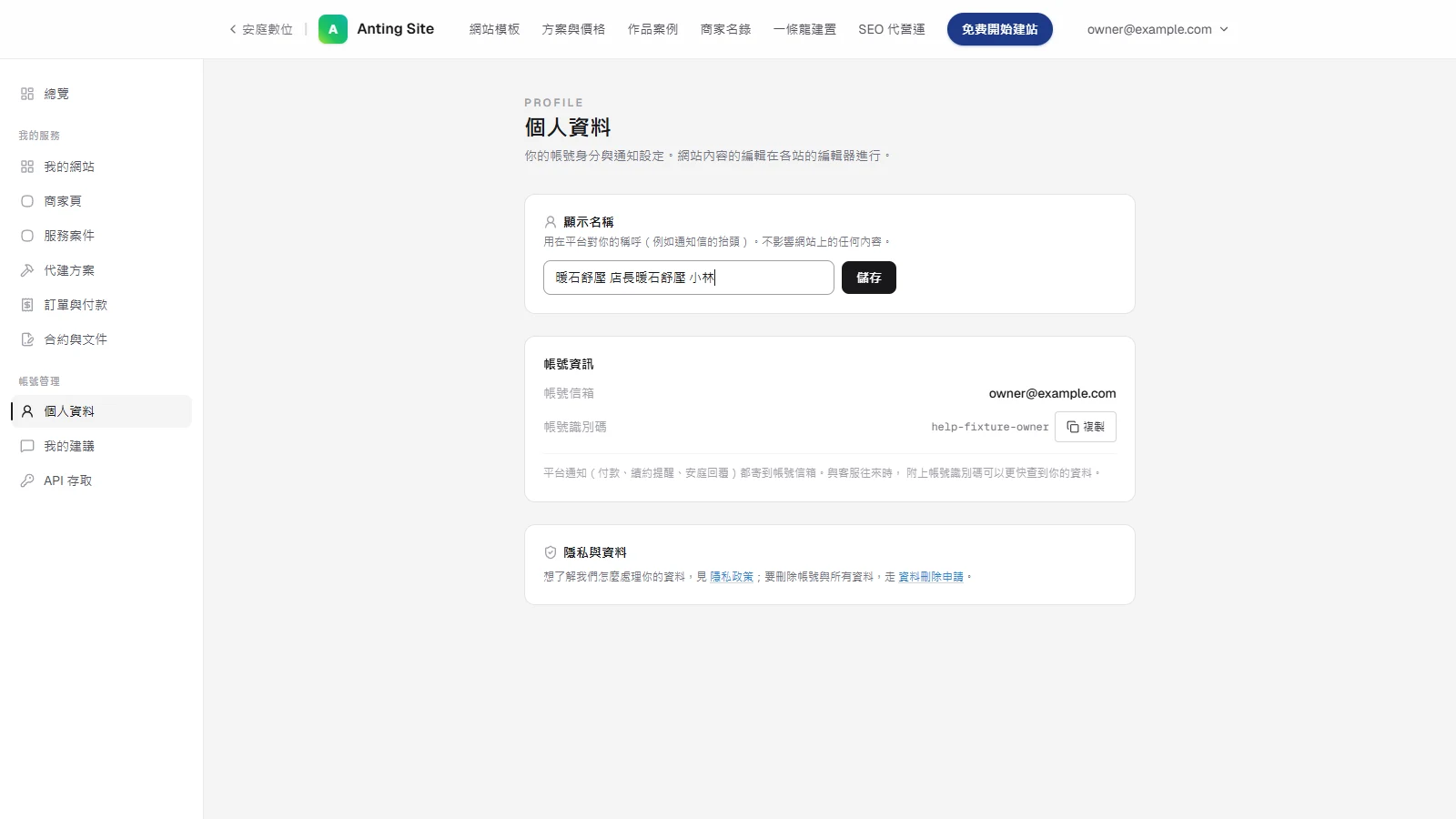Click the 服務案件 sidebar icon
This screenshot has width=1456, height=819.
pos(27,236)
